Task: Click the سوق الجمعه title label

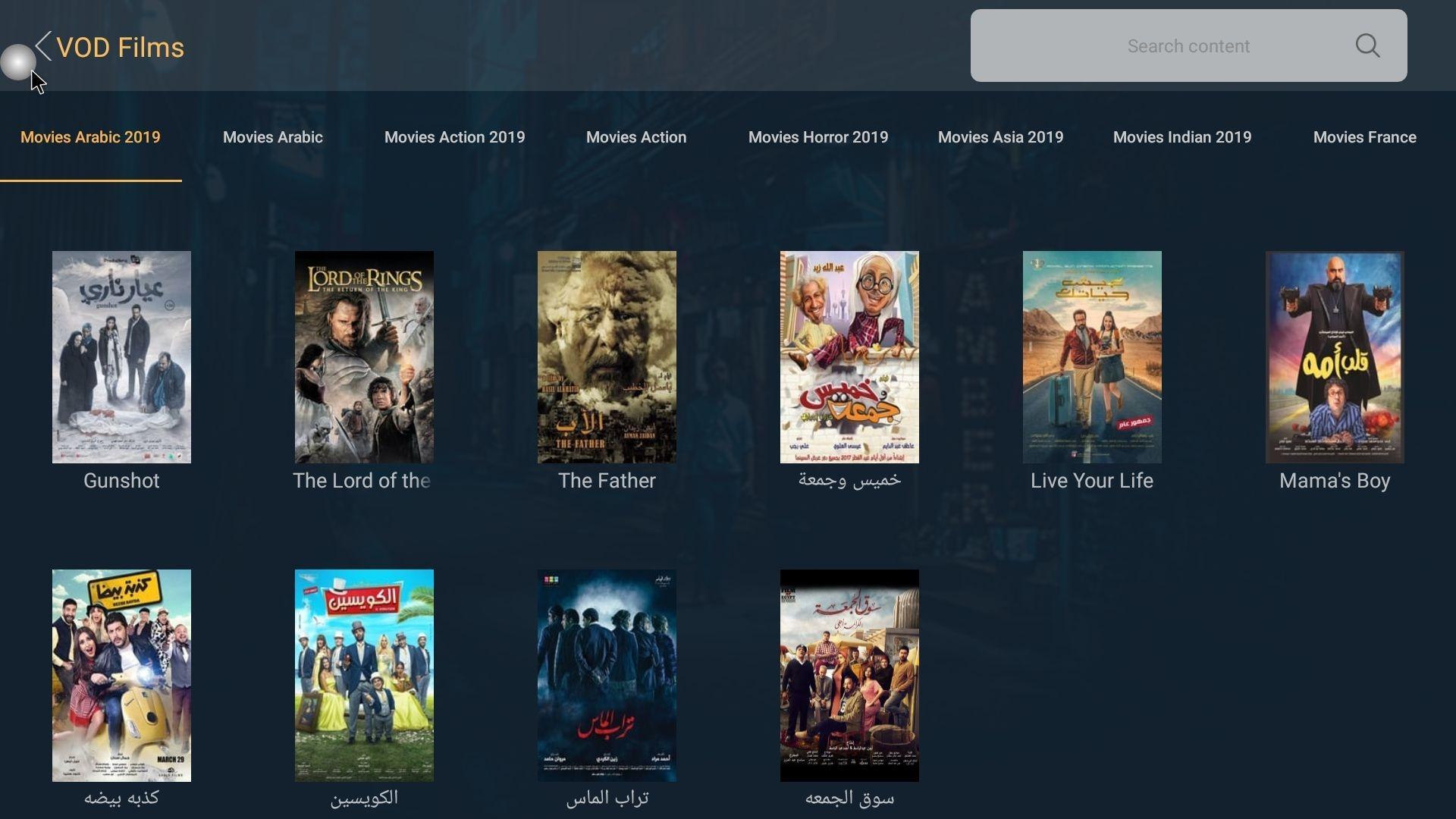Action: [849, 798]
